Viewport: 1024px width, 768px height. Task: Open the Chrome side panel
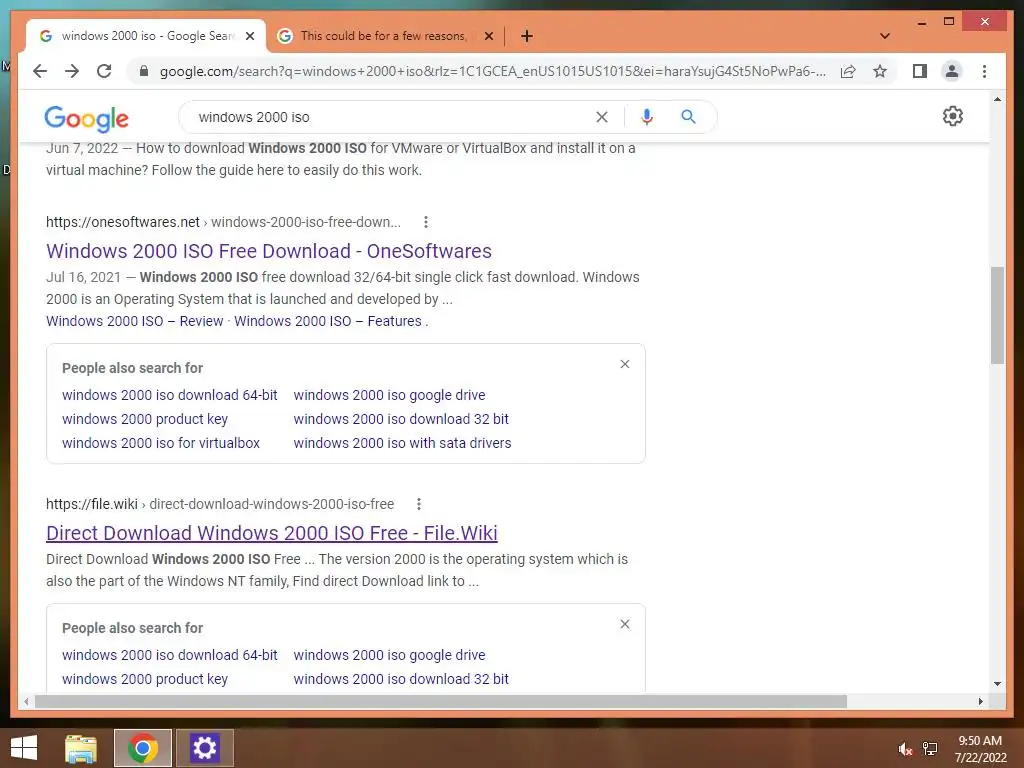tap(920, 71)
